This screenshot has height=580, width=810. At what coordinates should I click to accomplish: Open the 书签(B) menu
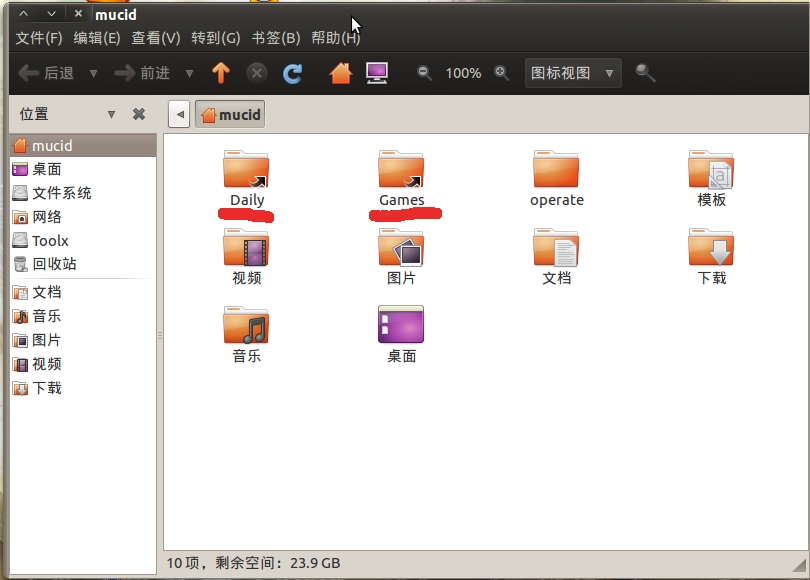pyautogui.click(x=275, y=38)
